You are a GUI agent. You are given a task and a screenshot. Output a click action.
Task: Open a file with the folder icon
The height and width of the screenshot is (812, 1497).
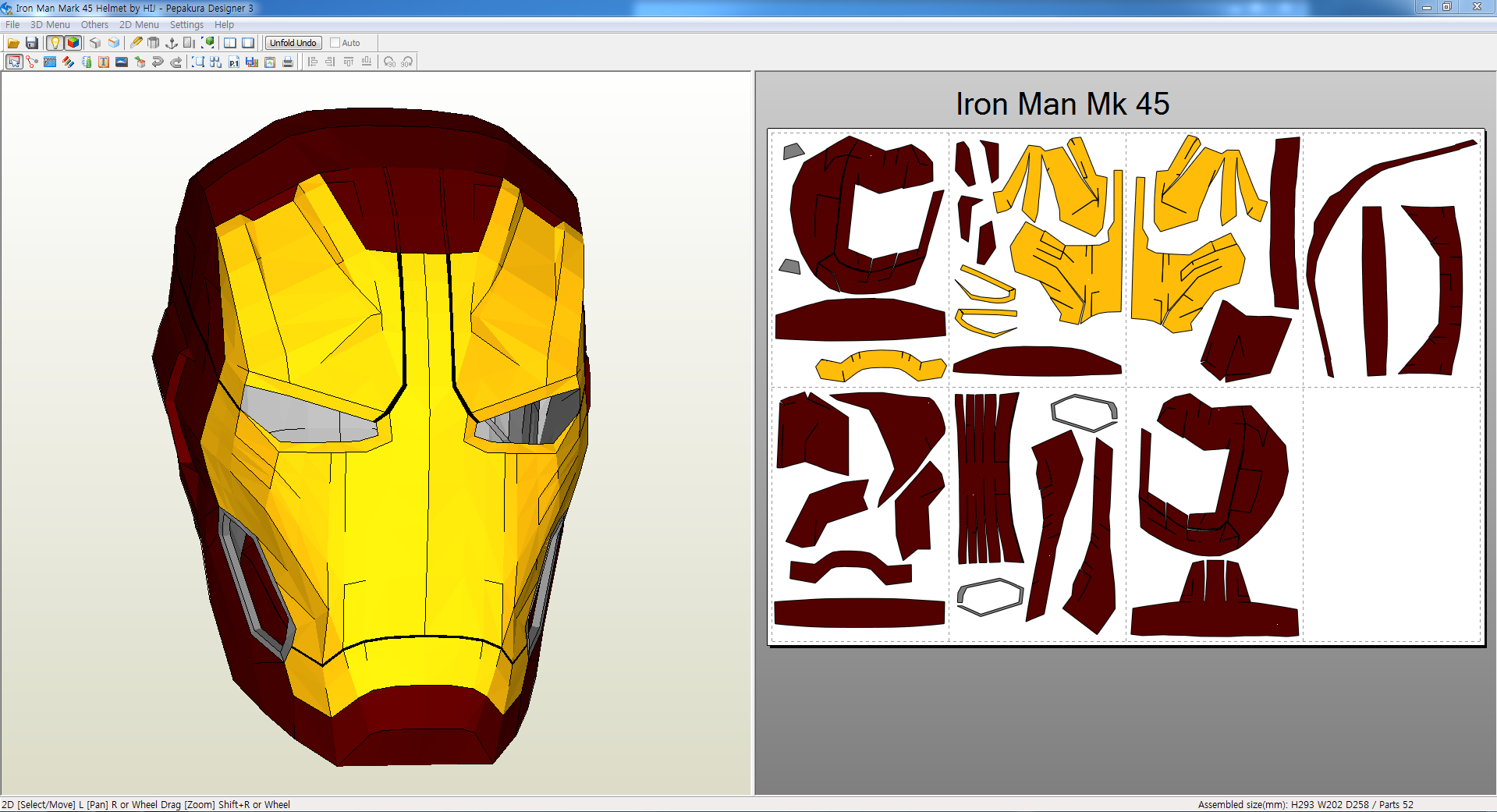[13, 43]
